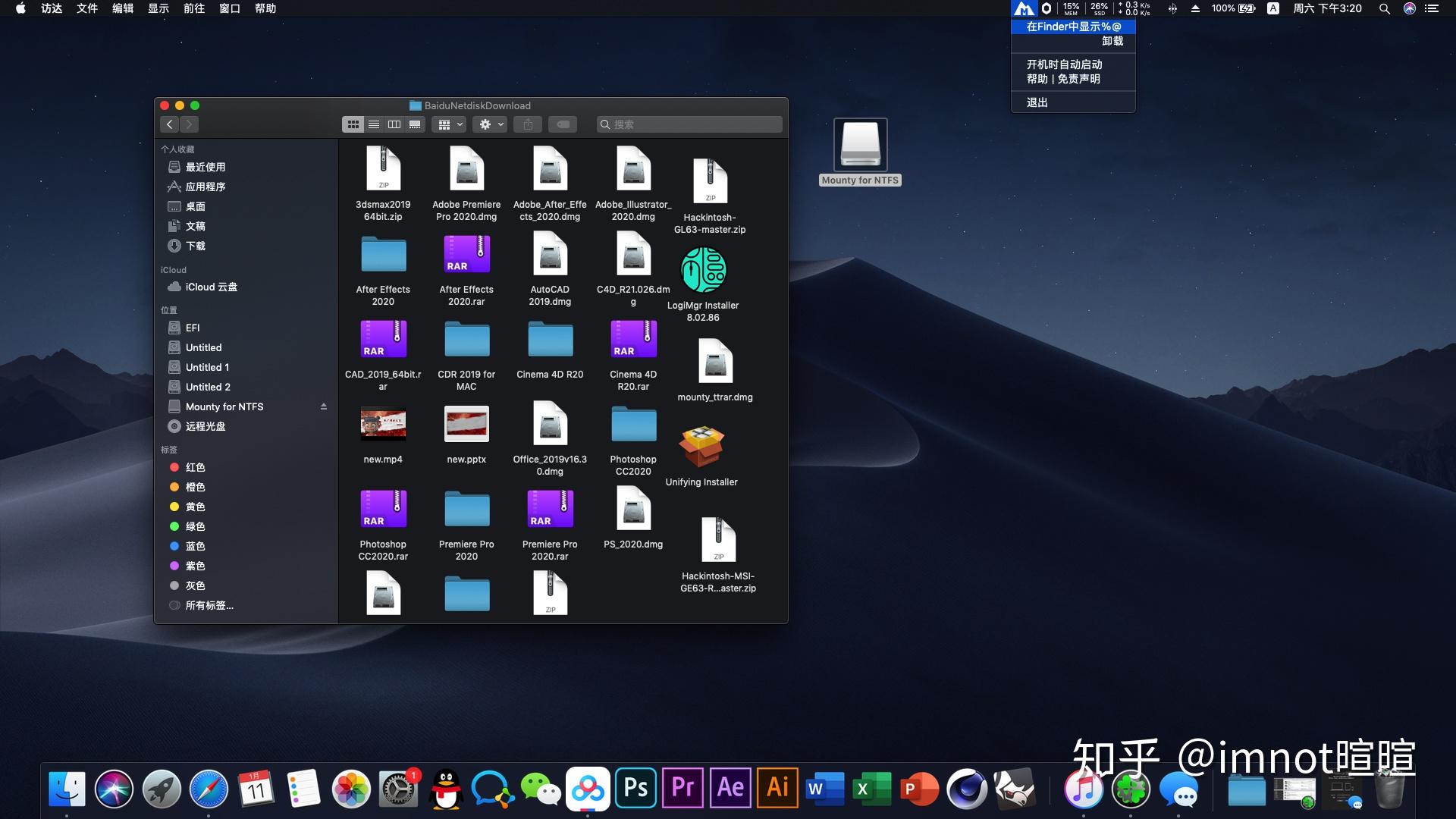Open the gear action dropdown

click(x=491, y=124)
